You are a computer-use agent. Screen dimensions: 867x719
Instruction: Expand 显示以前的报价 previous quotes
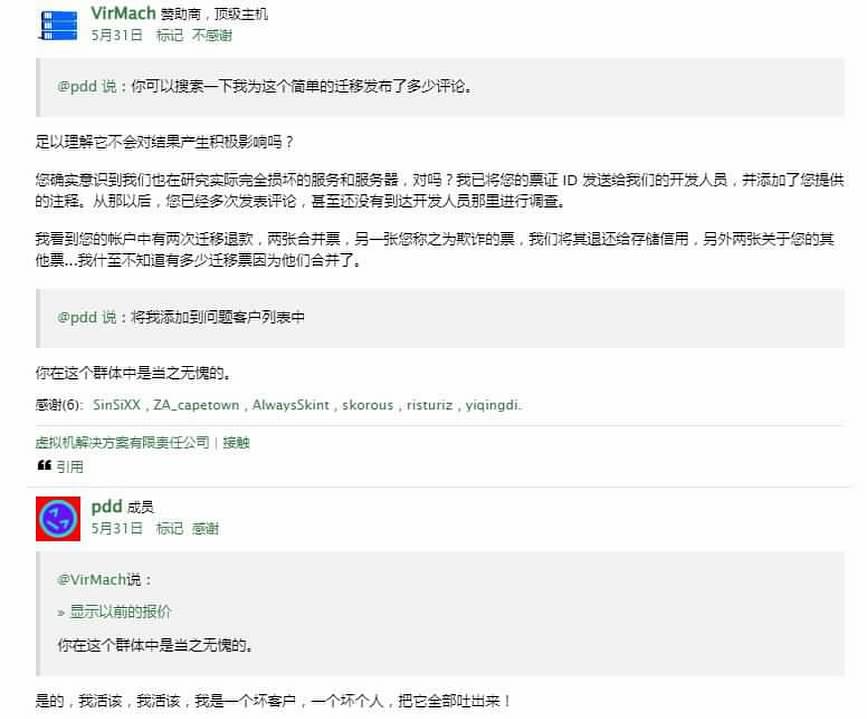coord(120,612)
